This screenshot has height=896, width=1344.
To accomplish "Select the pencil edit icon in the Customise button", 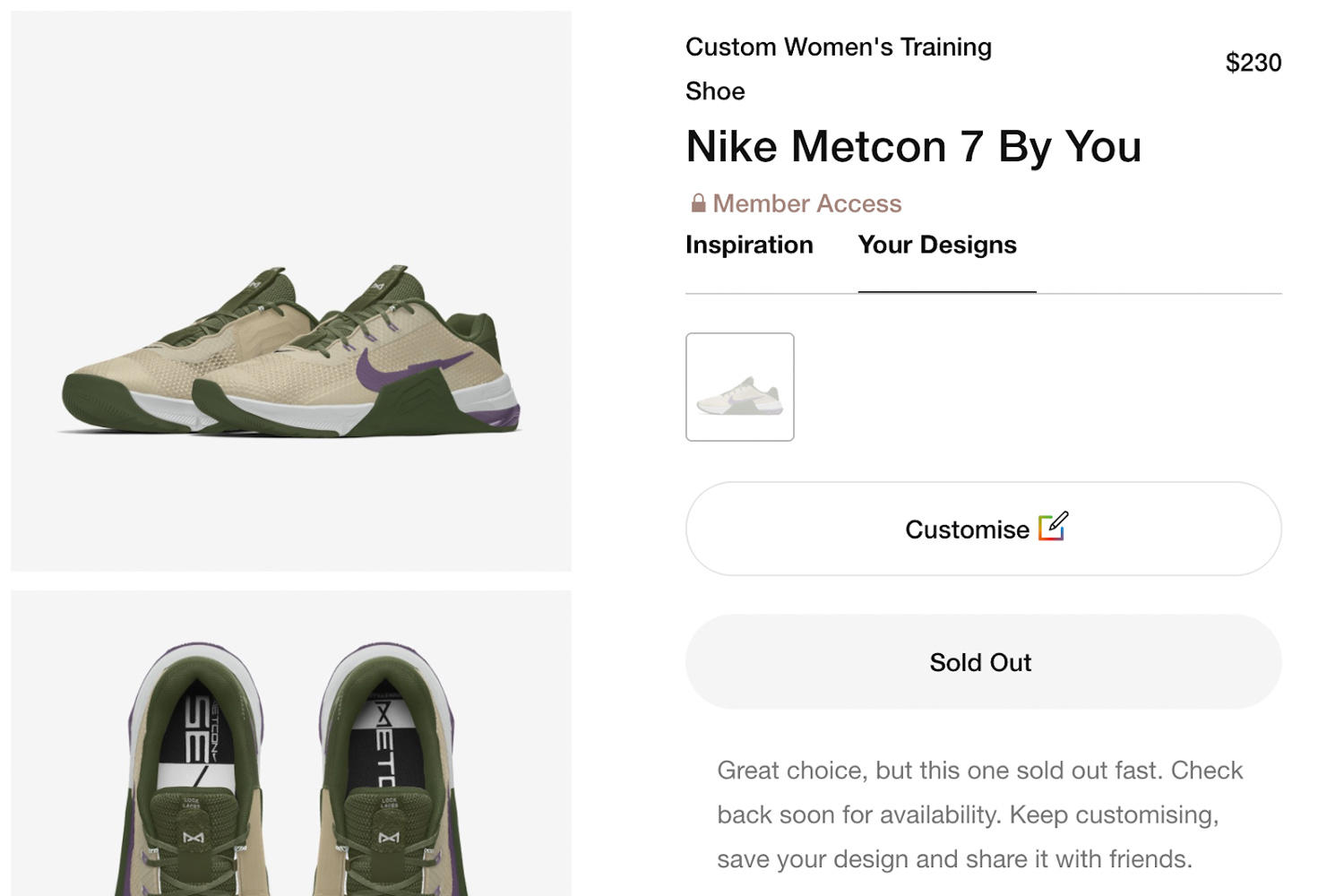I will click(x=1054, y=528).
